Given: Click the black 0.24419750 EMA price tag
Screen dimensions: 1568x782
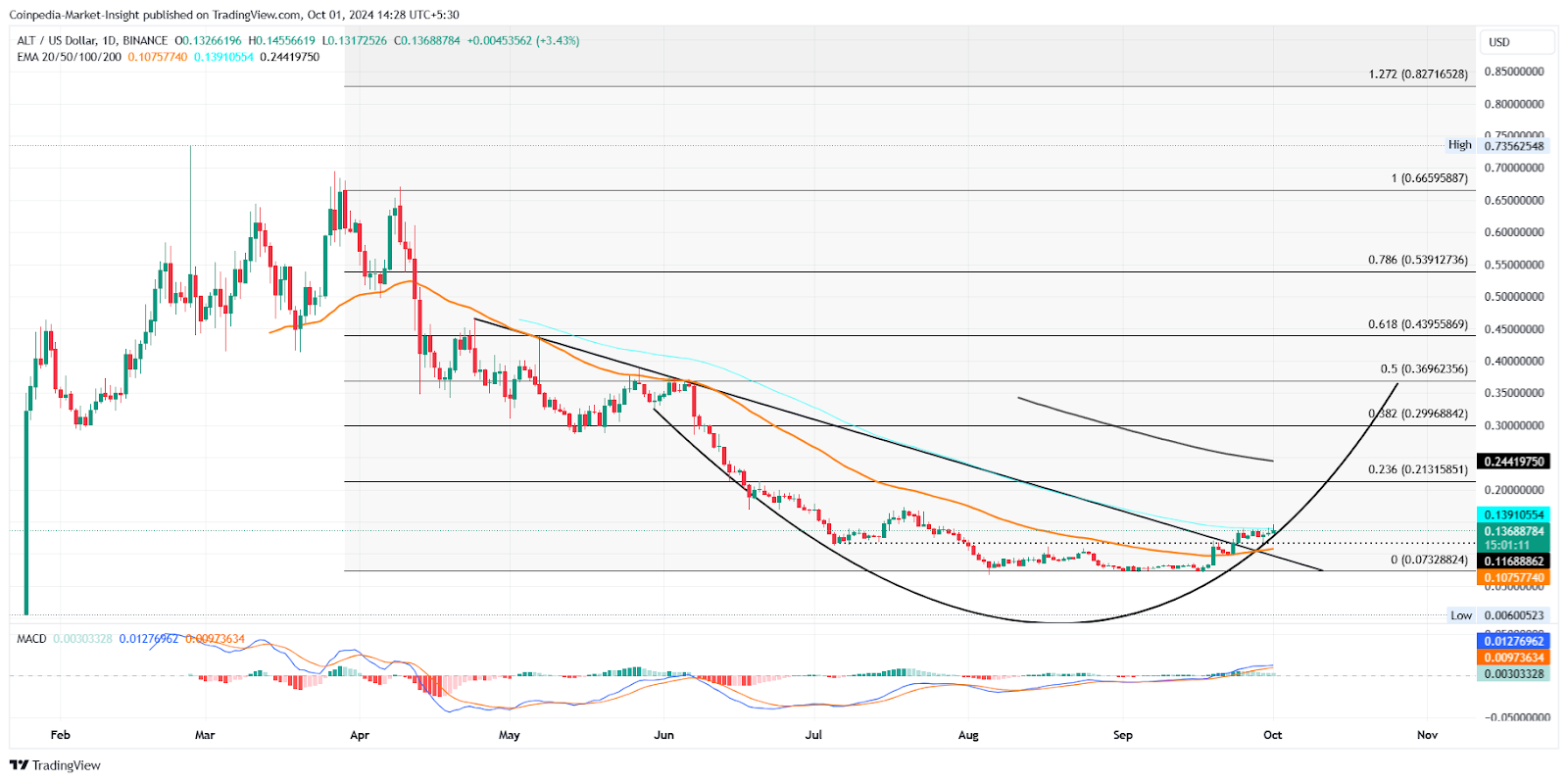Looking at the screenshot, I should click(1514, 462).
